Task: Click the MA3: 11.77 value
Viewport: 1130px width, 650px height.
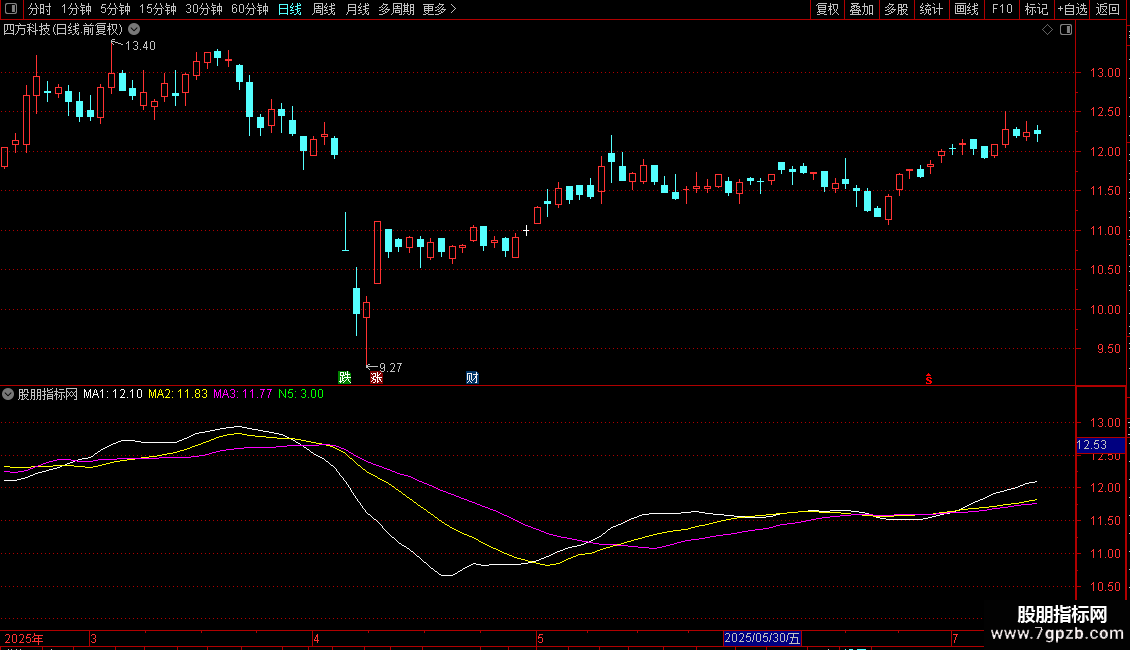Action: pyautogui.click(x=242, y=394)
